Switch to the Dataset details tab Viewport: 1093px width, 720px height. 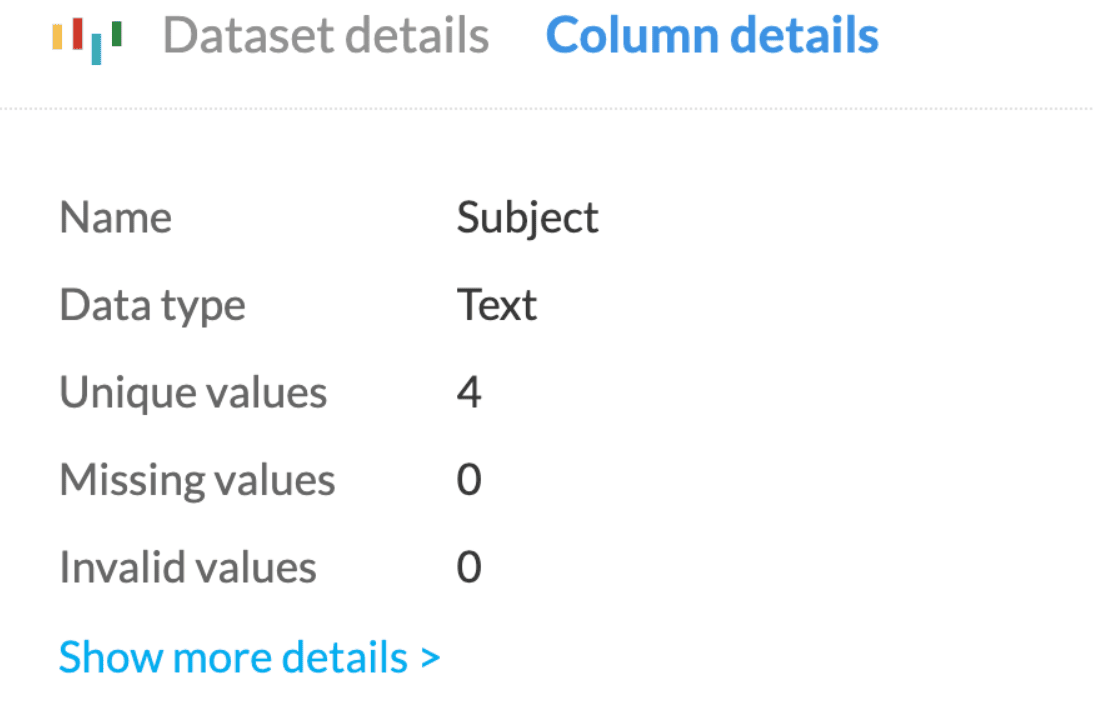[x=326, y=37]
